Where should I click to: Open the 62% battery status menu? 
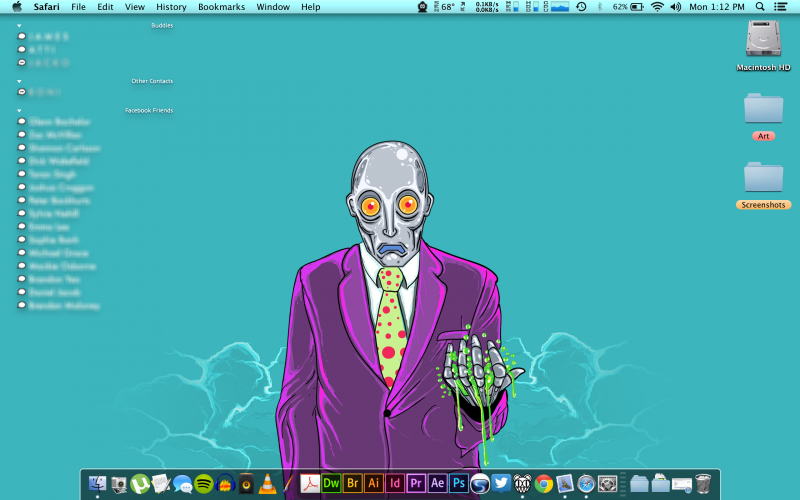(x=628, y=7)
